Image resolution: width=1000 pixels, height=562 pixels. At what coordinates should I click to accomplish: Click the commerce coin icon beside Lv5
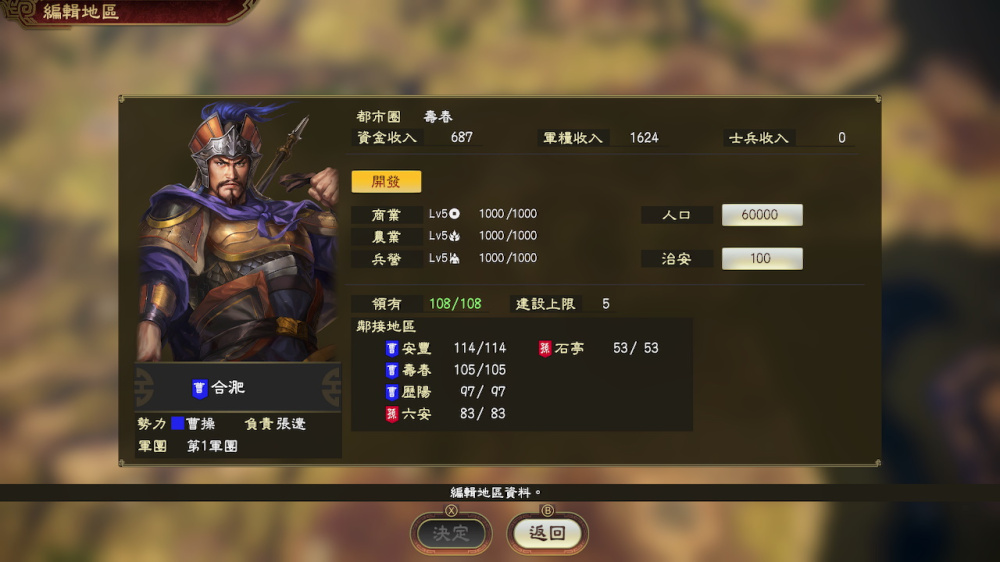tap(454, 214)
